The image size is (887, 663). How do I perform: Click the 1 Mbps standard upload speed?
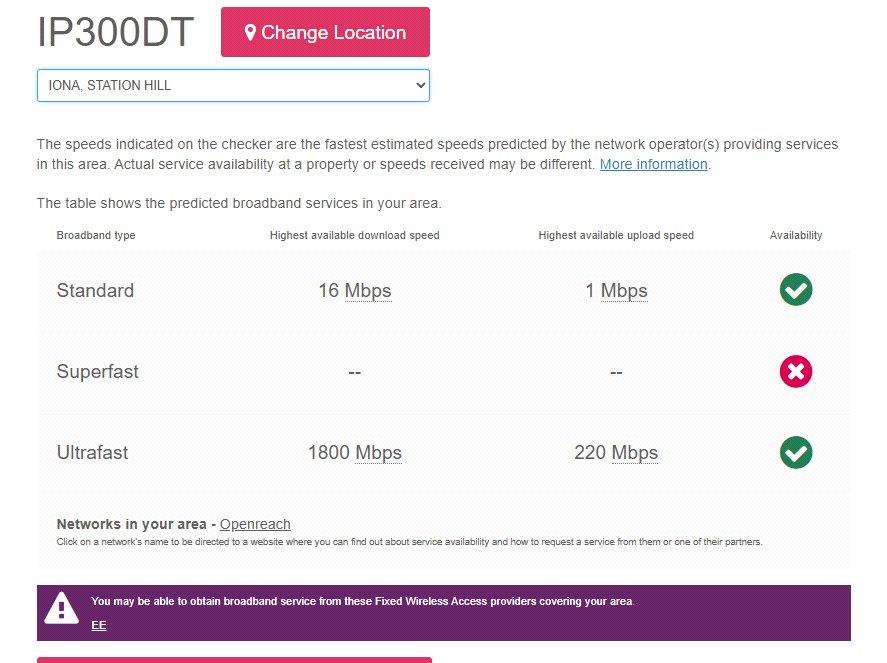coord(616,290)
